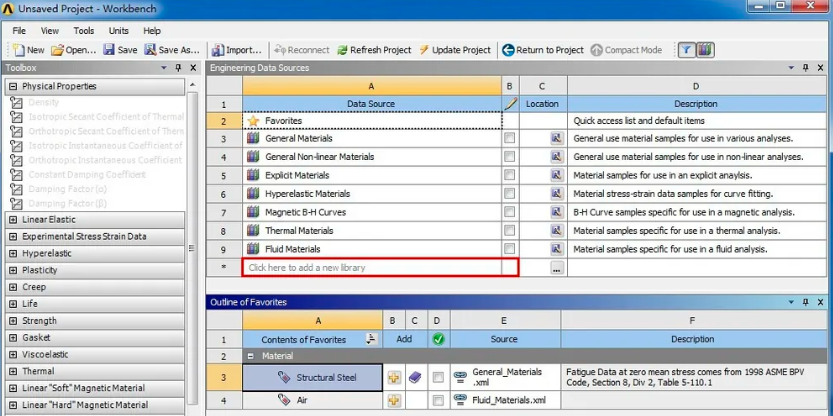This screenshot has width=833, height=416.
Task: Add Structural Steel with plus icon
Action: tap(394, 378)
